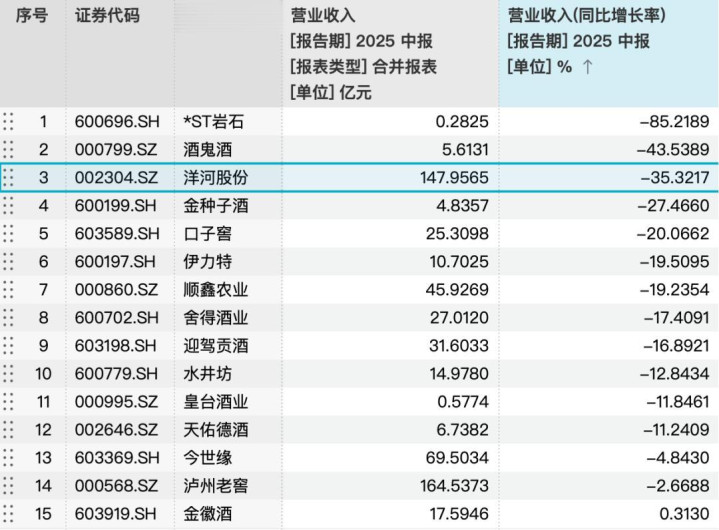Click the drag handle of 天佑德酒 row

coord(8,430)
